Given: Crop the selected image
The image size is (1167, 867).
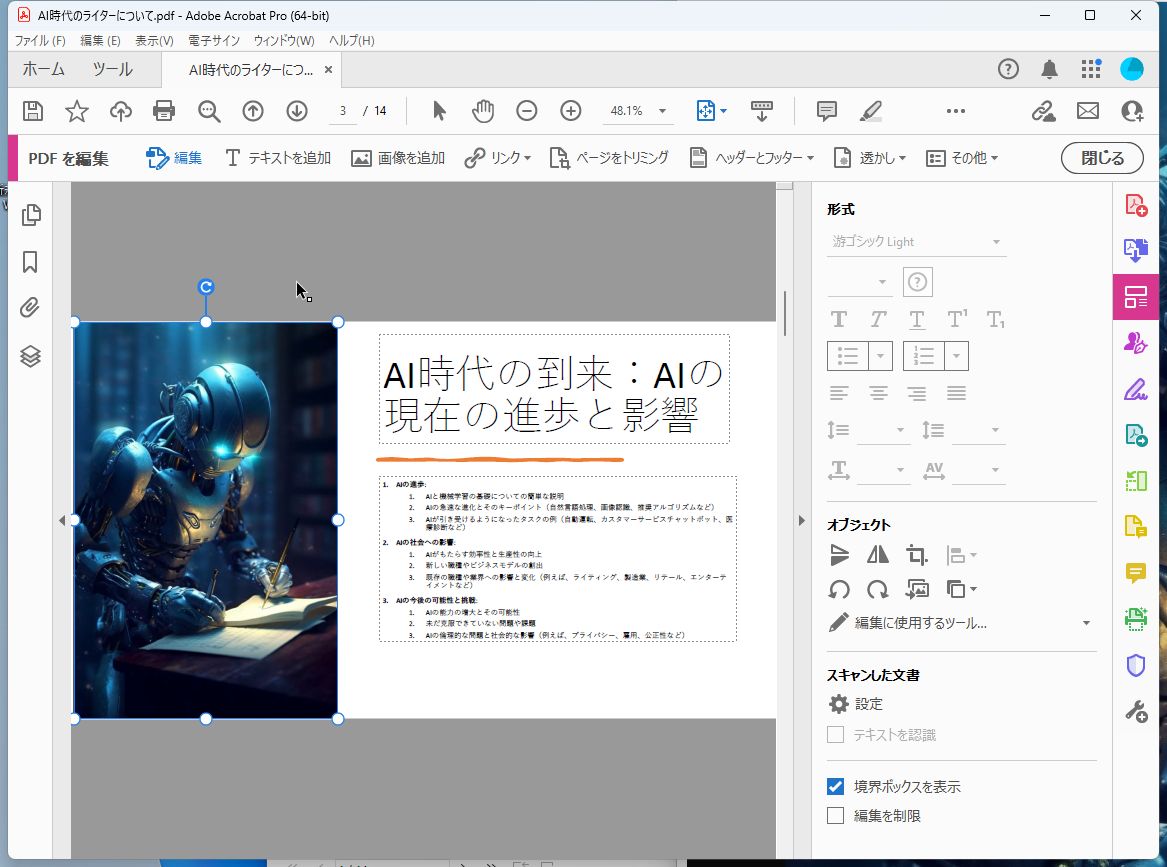Looking at the screenshot, I should (x=917, y=554).
